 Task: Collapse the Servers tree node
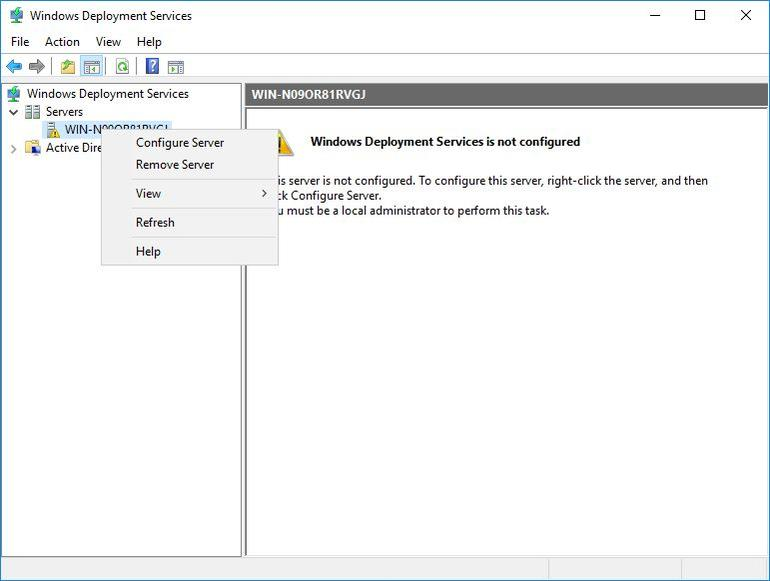[x=13, y=112]
